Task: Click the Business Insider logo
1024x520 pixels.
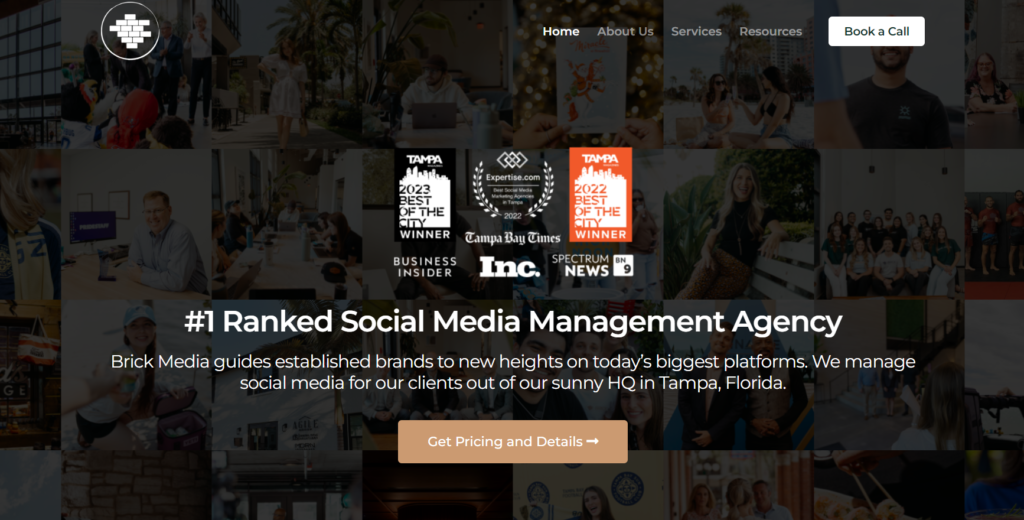Action: [425, 267]
